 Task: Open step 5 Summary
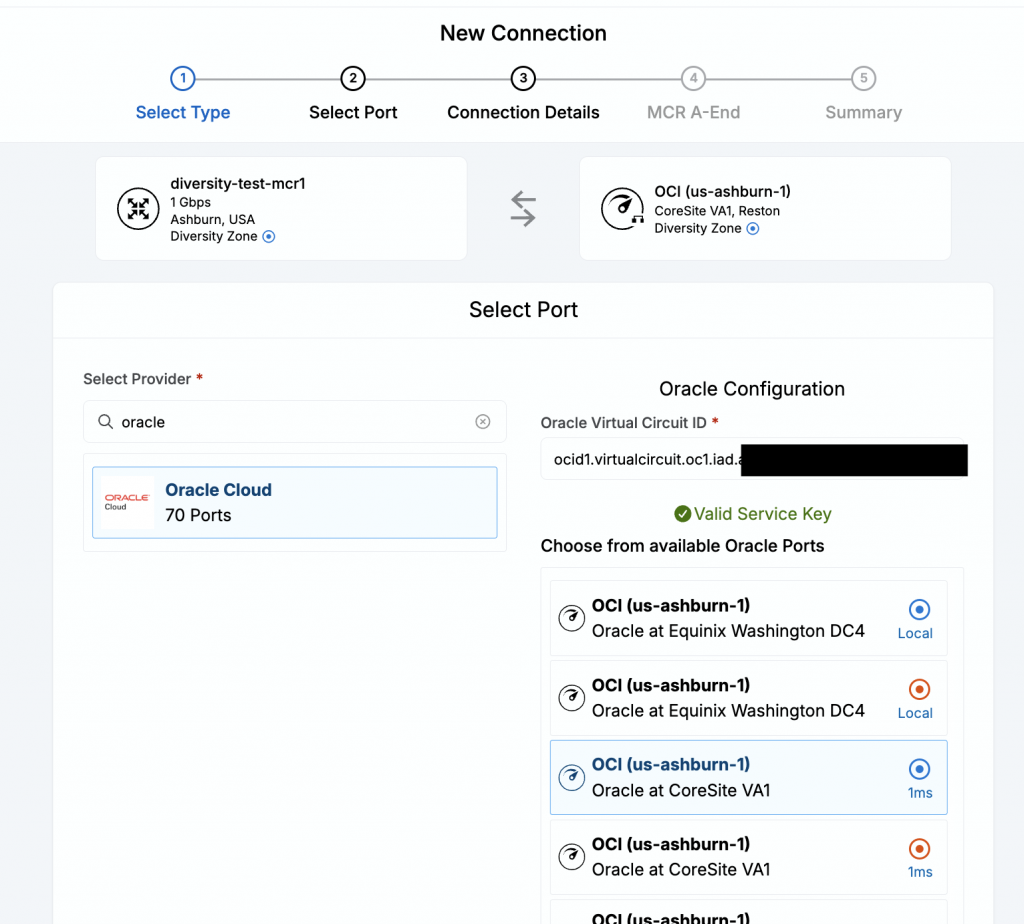pyautogui.click(x=863, y=94)
